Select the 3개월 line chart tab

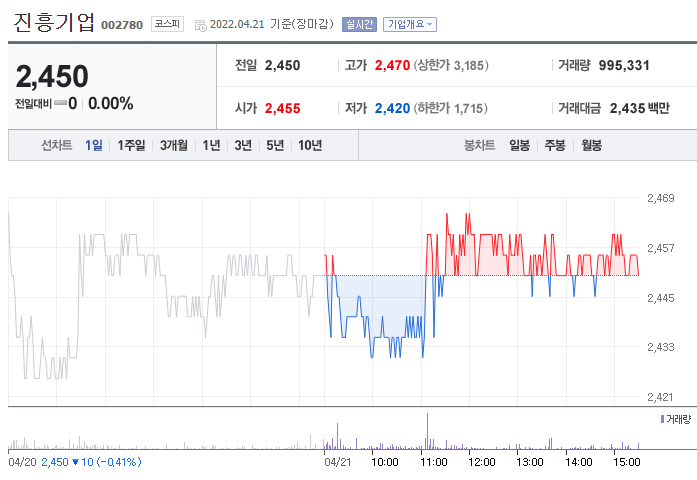pos(174,145)
